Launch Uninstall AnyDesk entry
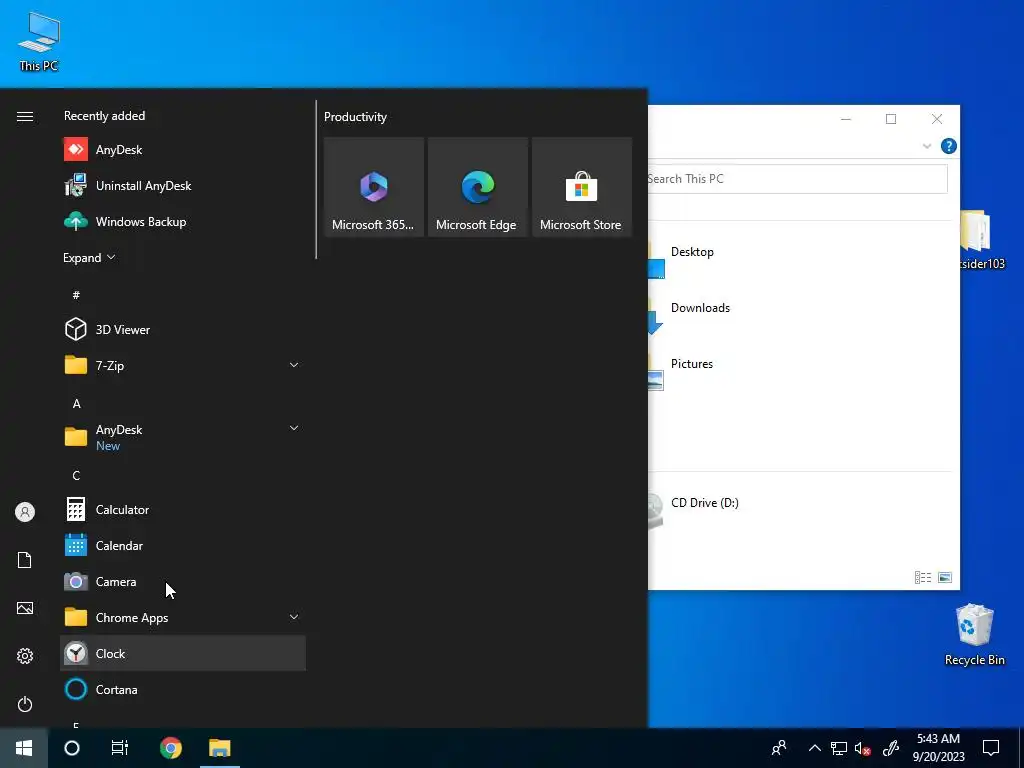The width and height of the screenshot is (1024, 768). (183, 185)
